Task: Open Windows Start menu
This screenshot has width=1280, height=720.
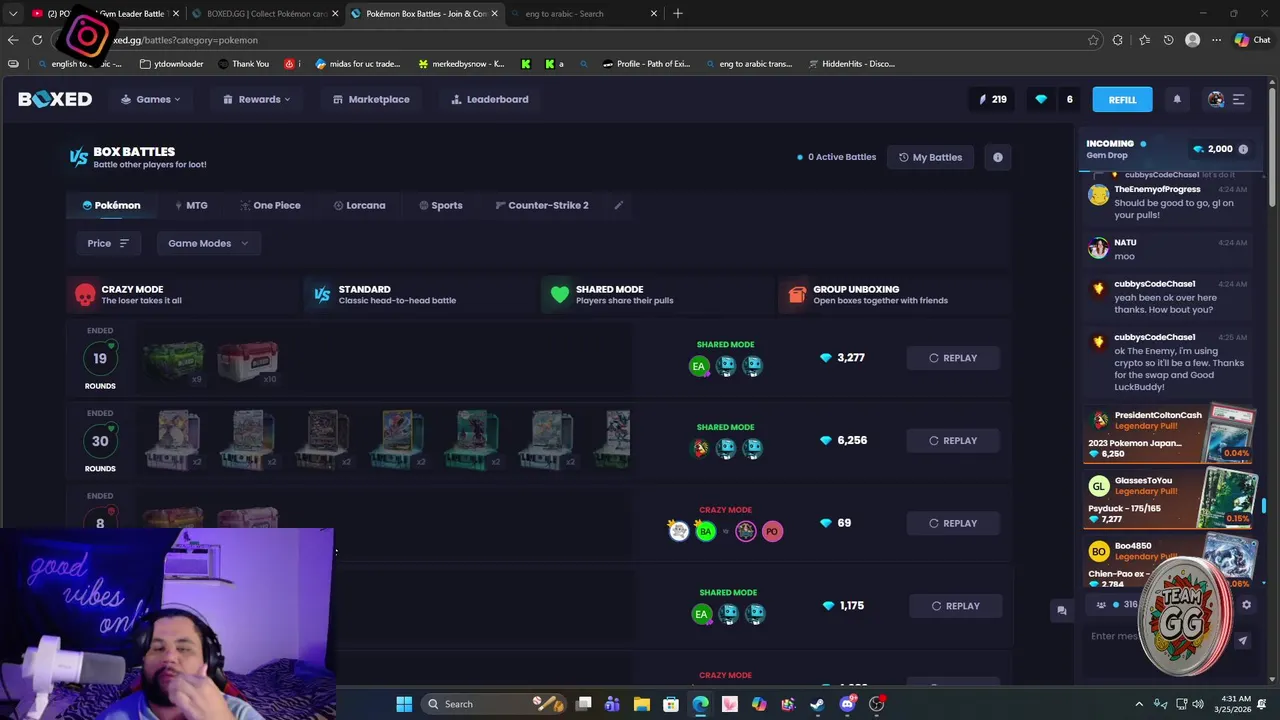Action: (x=404, y=704)
